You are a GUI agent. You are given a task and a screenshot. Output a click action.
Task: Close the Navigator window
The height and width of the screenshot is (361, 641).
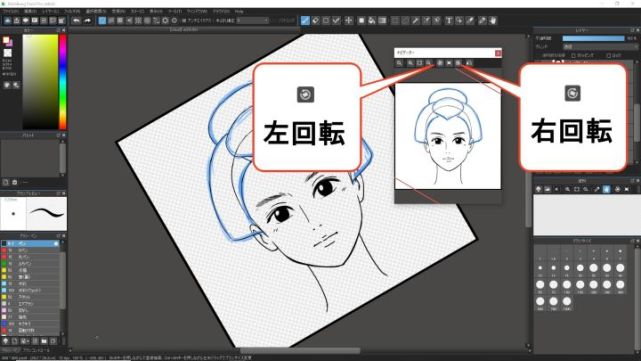coord(498,53)
